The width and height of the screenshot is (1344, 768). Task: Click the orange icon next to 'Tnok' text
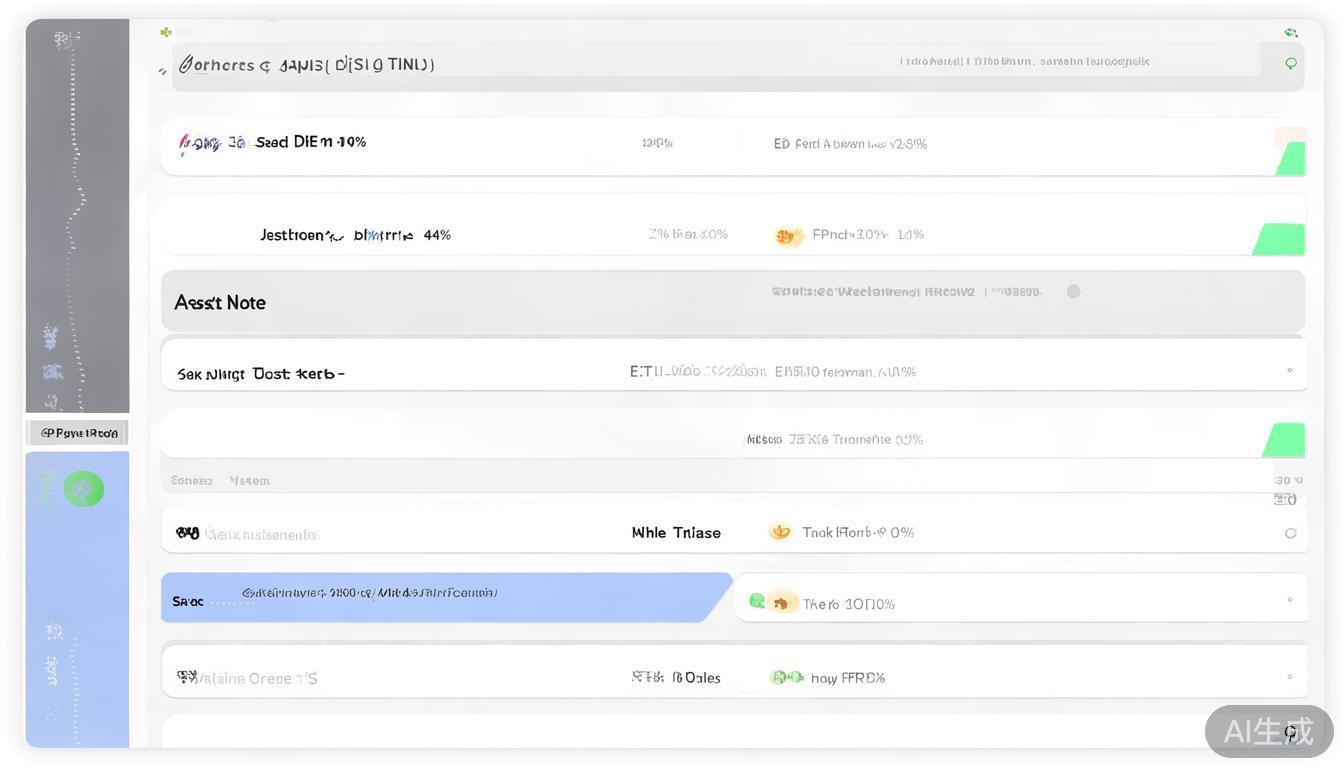(x=780, y=532)
